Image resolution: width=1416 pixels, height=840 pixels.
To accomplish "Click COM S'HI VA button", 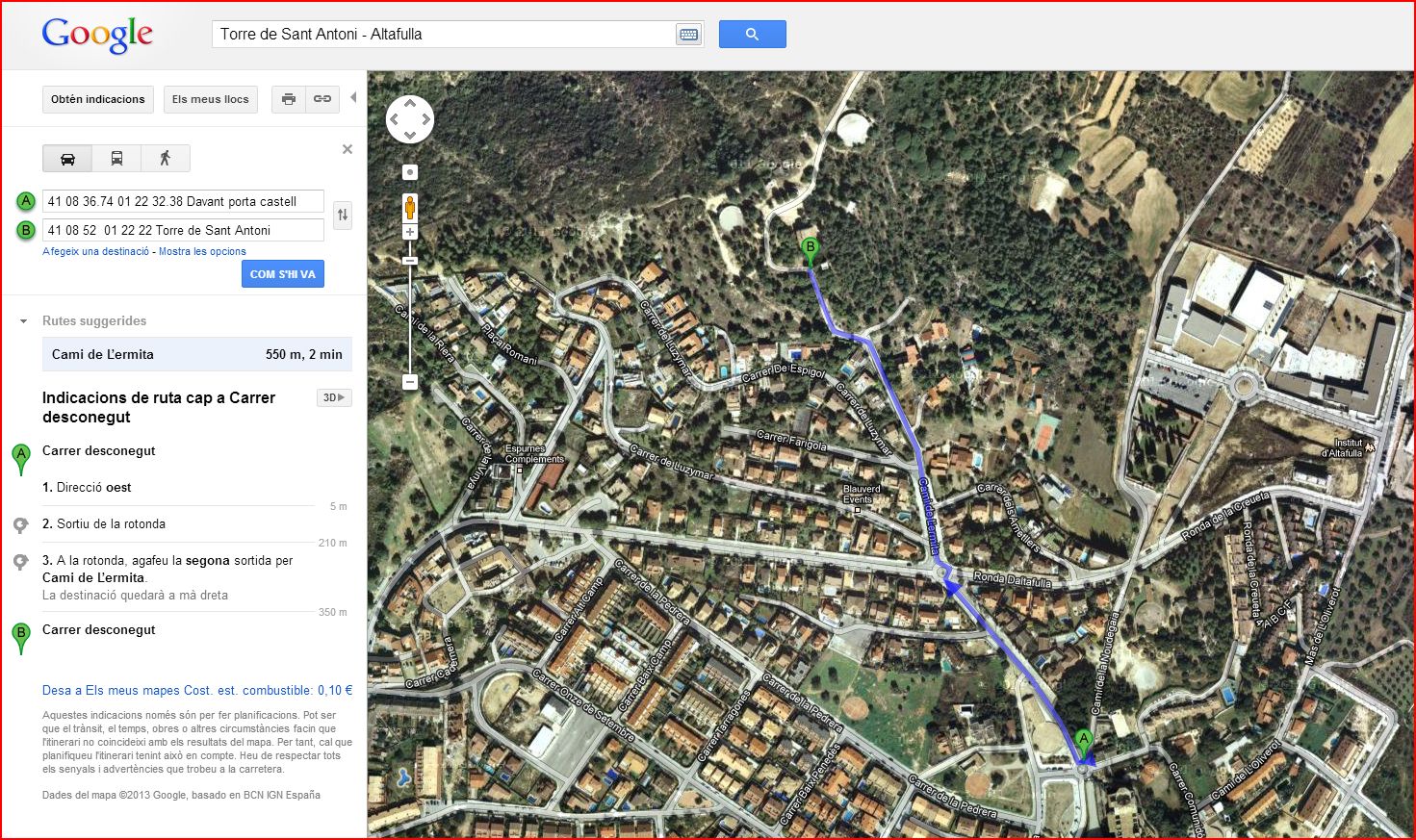I will (283, 274).
